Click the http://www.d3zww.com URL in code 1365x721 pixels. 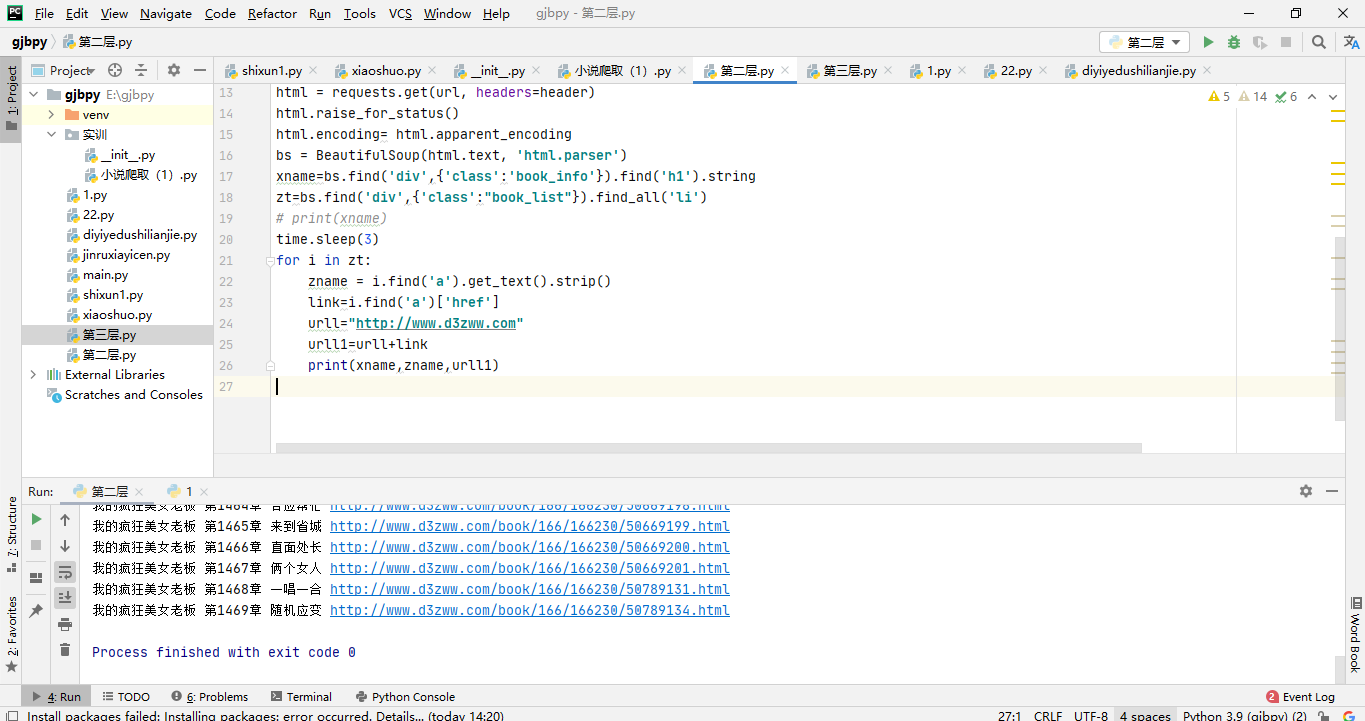[436, 324]
